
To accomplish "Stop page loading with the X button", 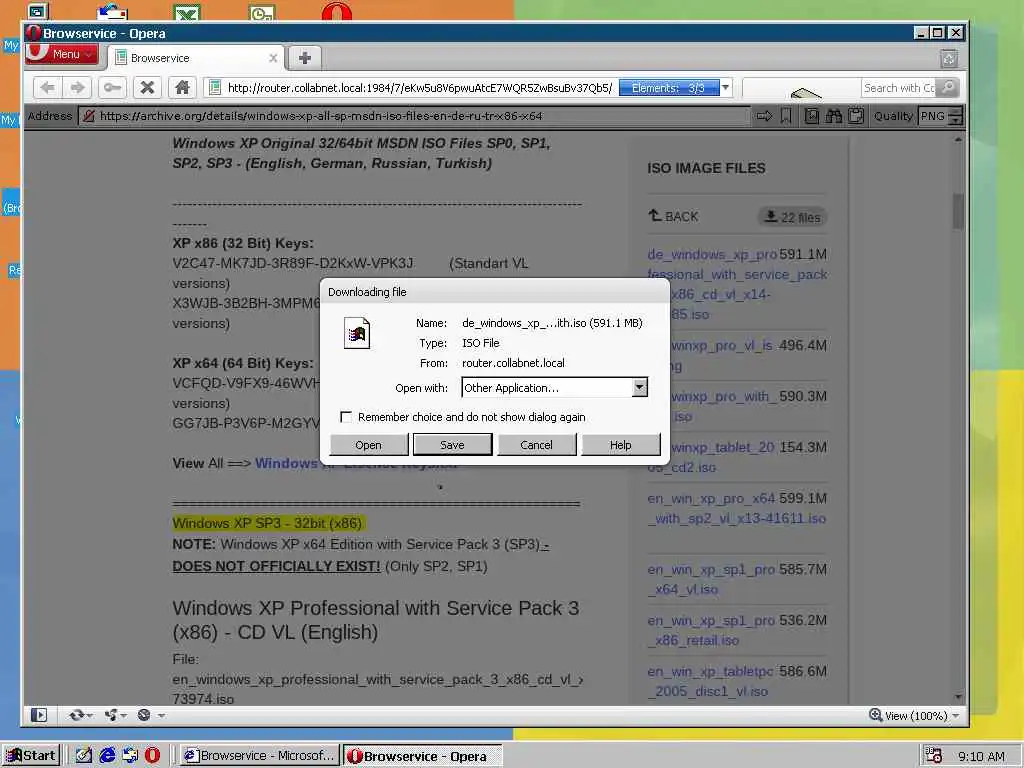I will pyautogui.click(x=148, y=88).
